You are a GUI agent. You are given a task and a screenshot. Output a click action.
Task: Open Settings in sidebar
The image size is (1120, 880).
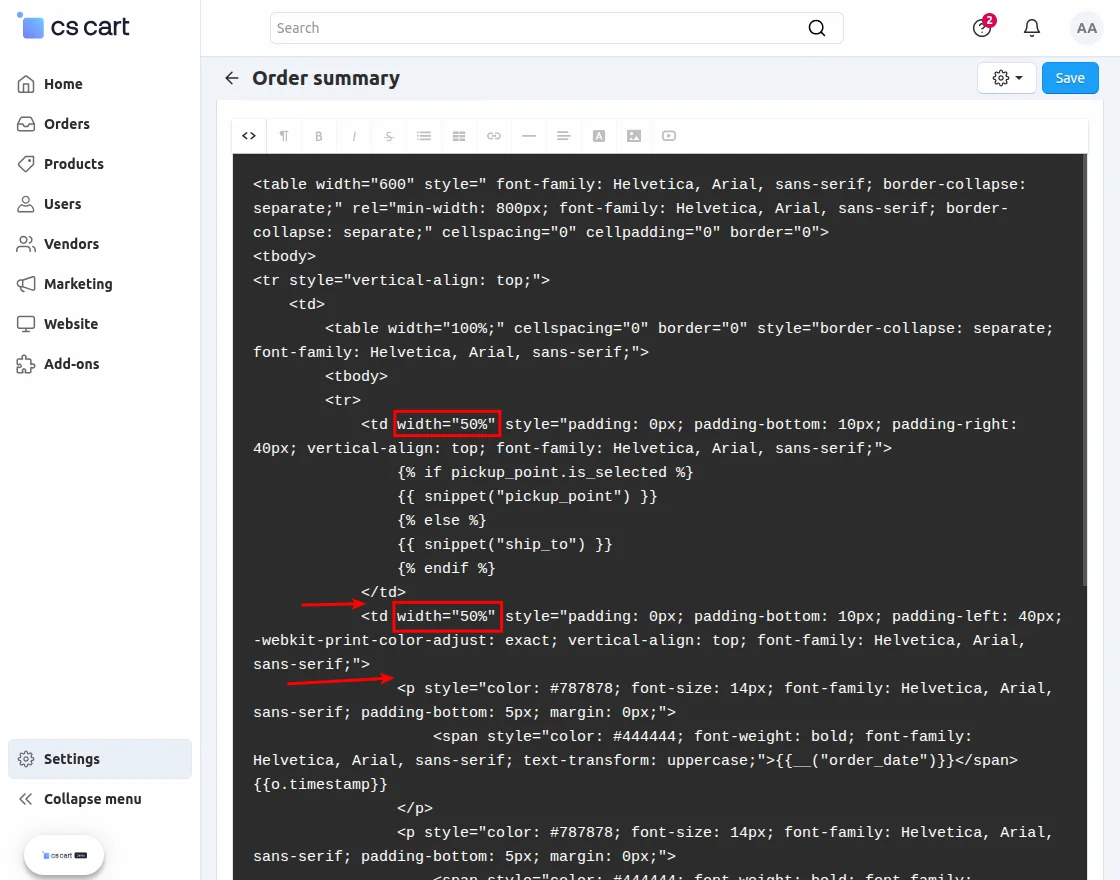click(100, 759)
